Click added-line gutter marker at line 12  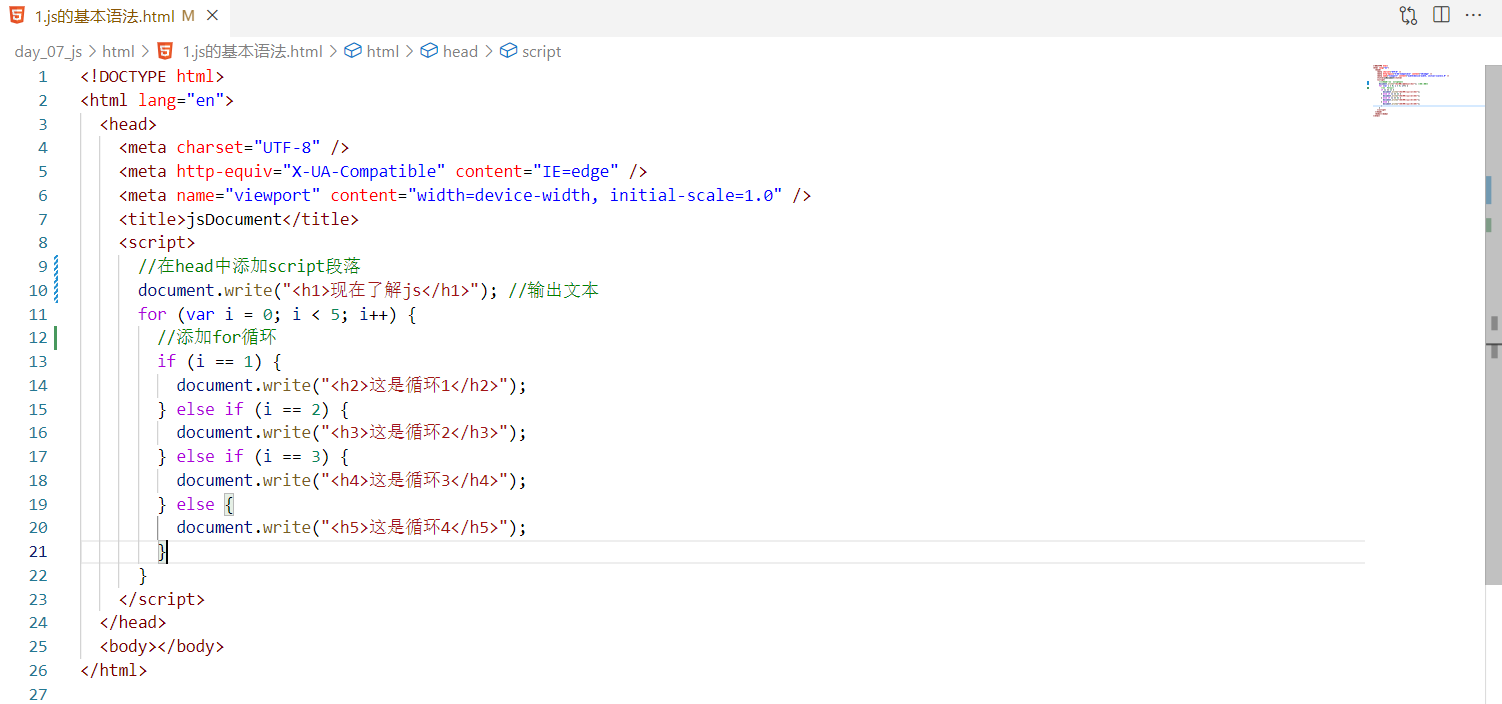(x=56, y=338)
